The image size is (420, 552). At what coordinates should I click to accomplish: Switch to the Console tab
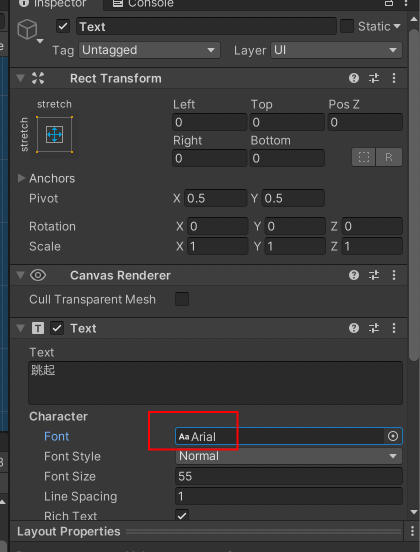(143, 4)
